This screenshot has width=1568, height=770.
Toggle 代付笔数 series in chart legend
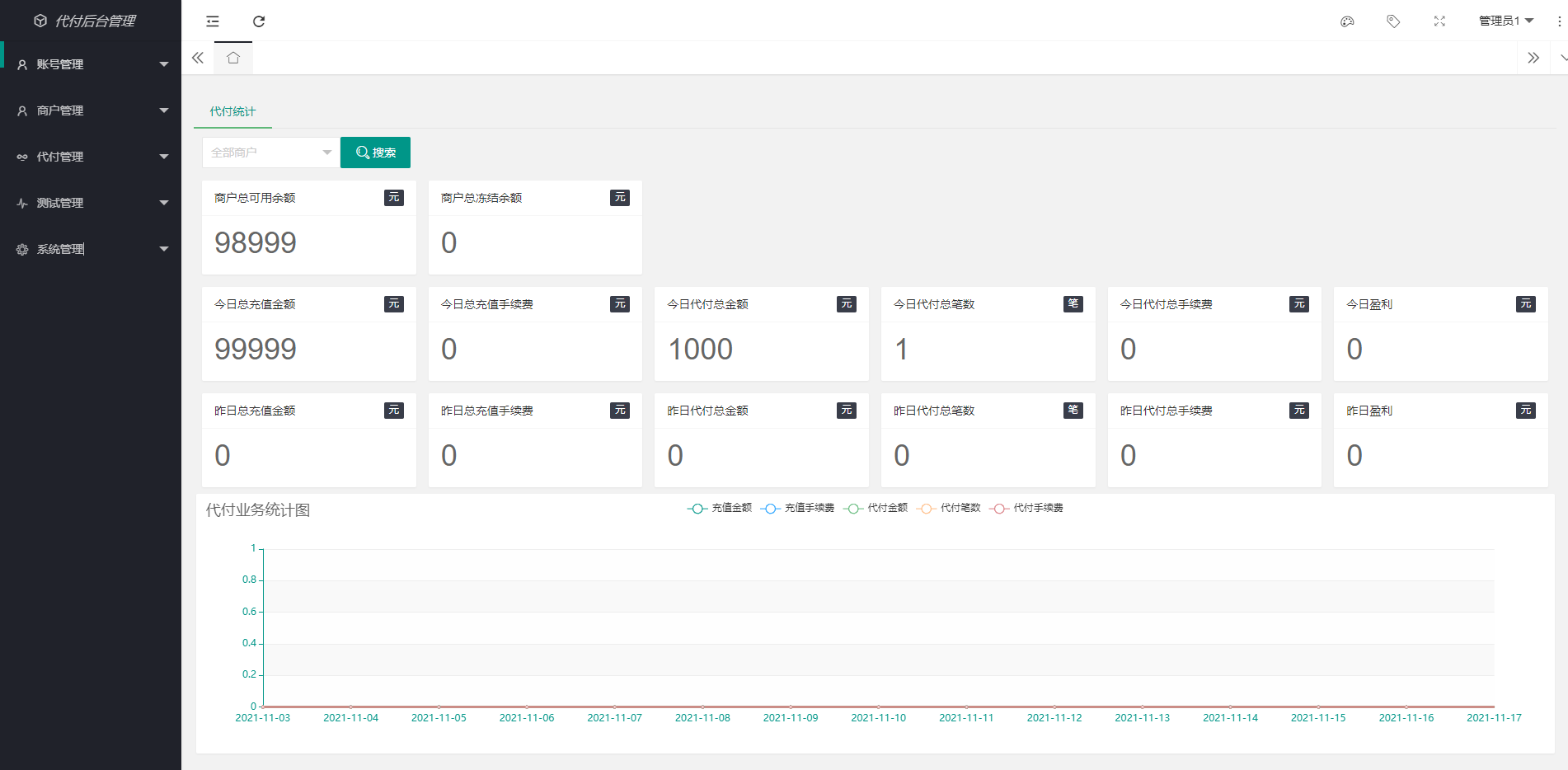coord(949,508)
